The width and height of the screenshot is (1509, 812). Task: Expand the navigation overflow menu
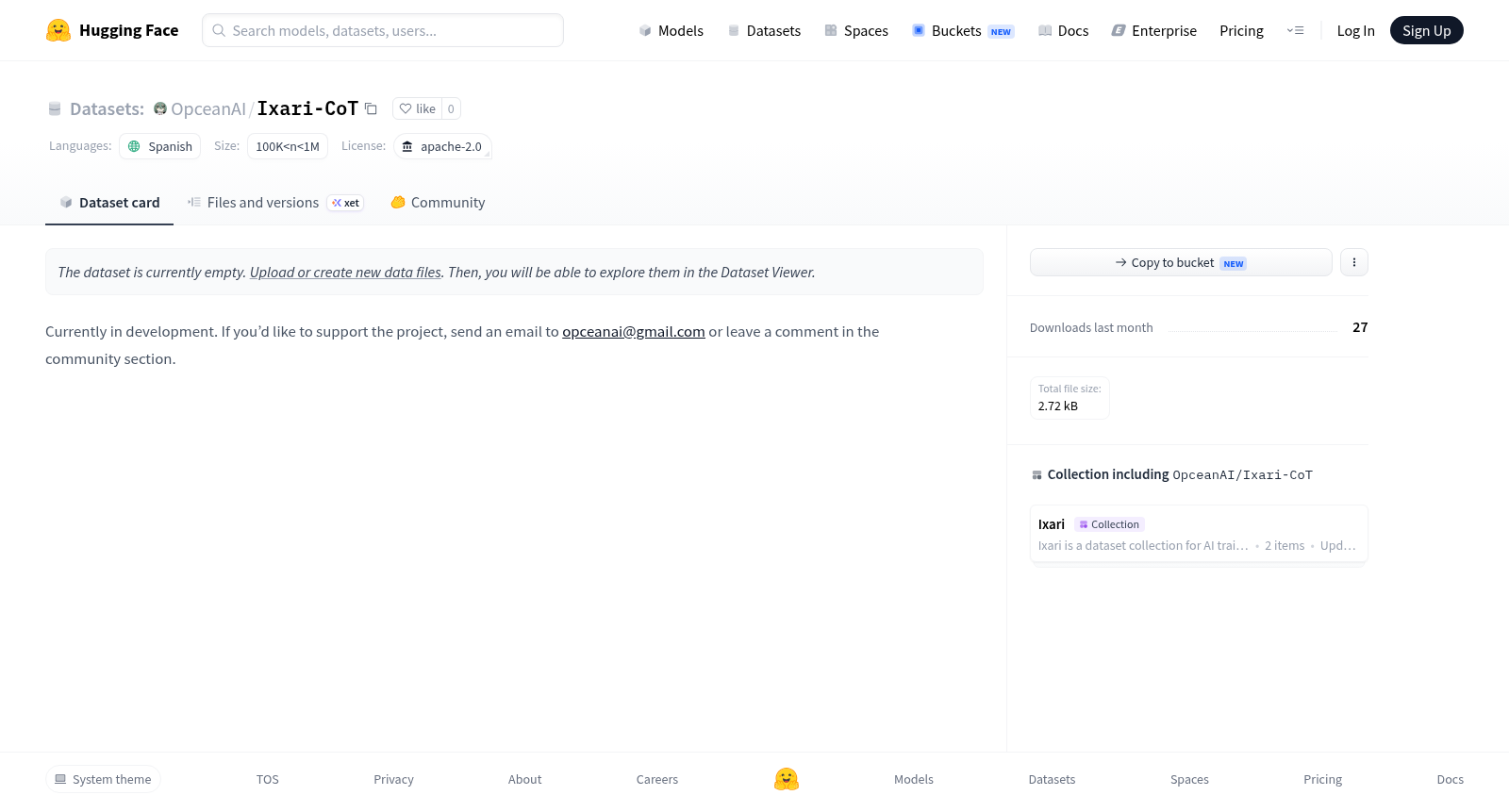[x=1296, y=30]
